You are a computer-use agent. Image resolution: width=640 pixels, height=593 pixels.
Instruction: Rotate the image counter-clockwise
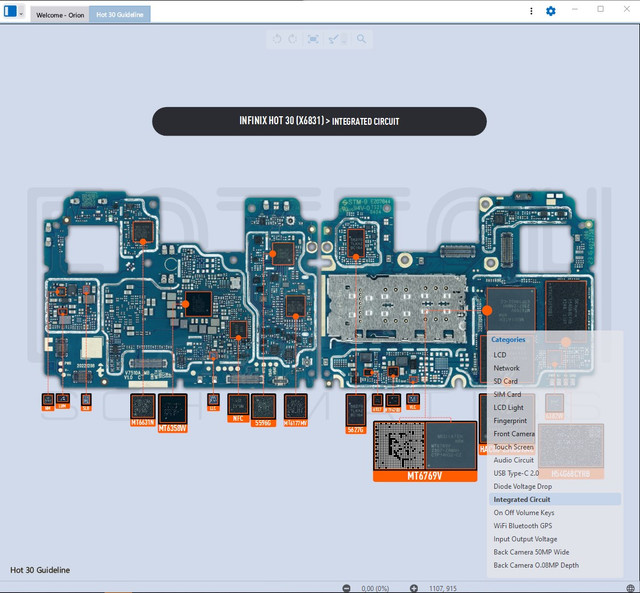click(277, 39)
